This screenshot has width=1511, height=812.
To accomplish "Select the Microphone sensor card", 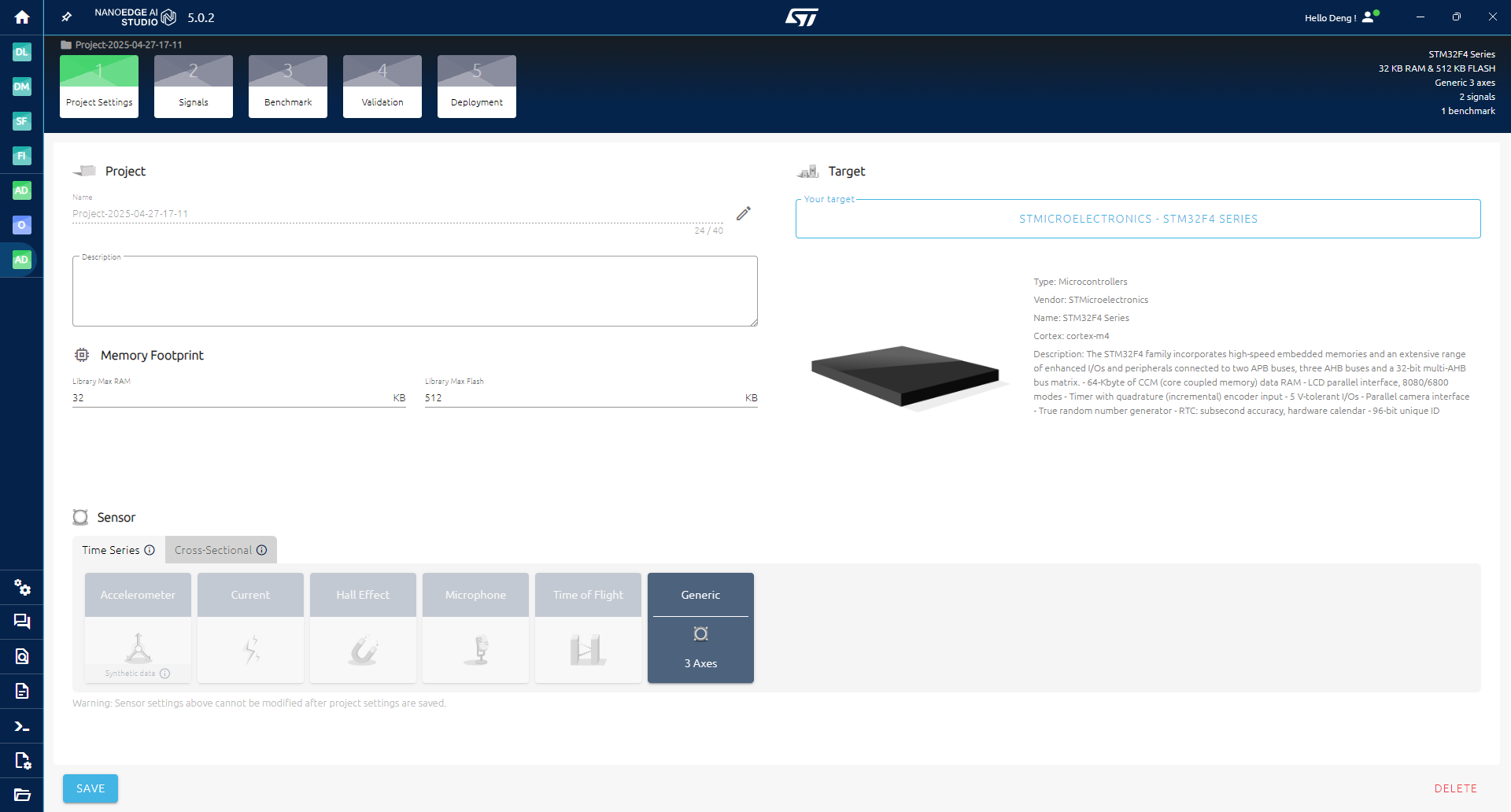I will tap(475, 628).
